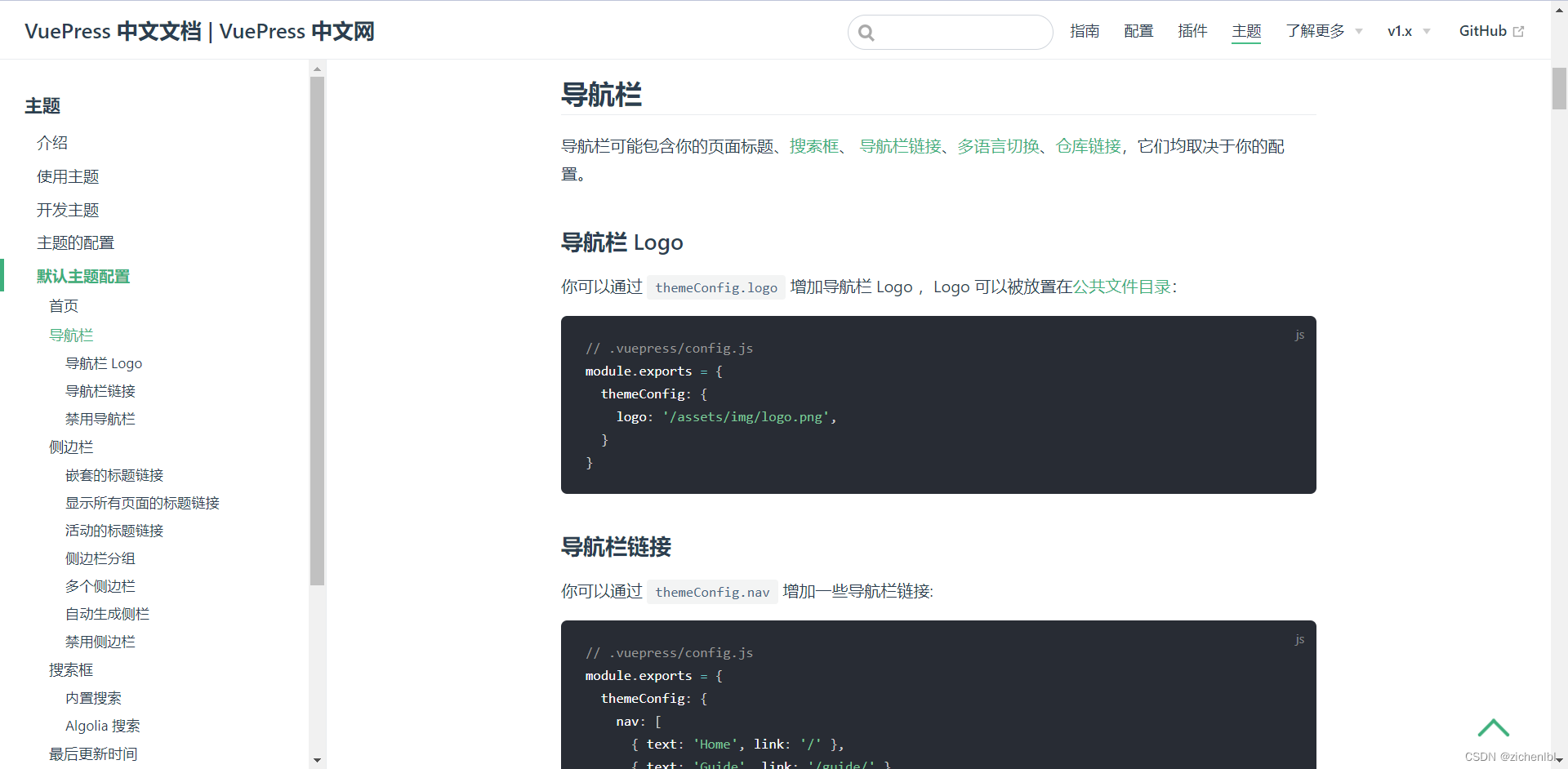The image size is (1568, 769).
Task: Open sidebar item 使用主题
Action: 68,176
